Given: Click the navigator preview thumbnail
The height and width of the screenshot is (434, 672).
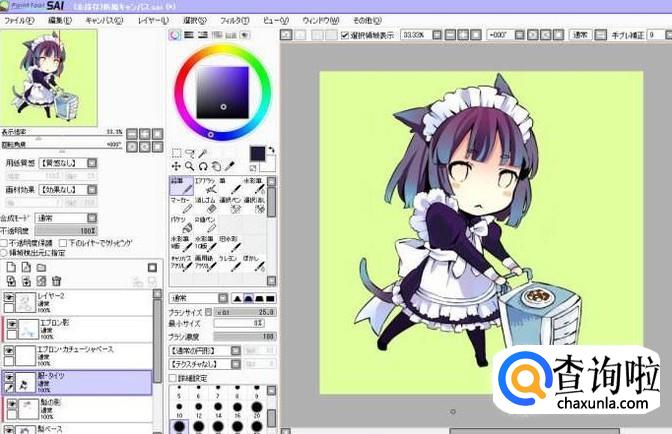Looking at the screenshot, I should (x=49, y=78).
